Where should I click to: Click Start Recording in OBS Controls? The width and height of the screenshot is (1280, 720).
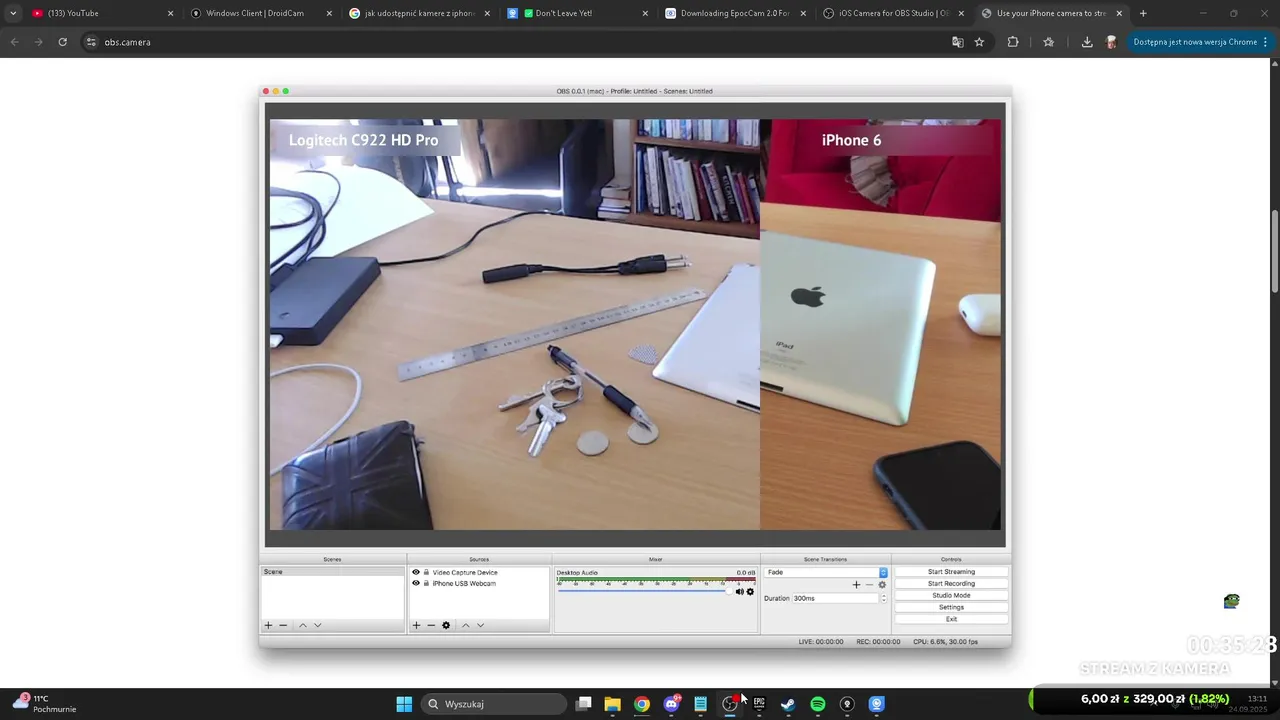pyautogui.click(x=951, y=584)
